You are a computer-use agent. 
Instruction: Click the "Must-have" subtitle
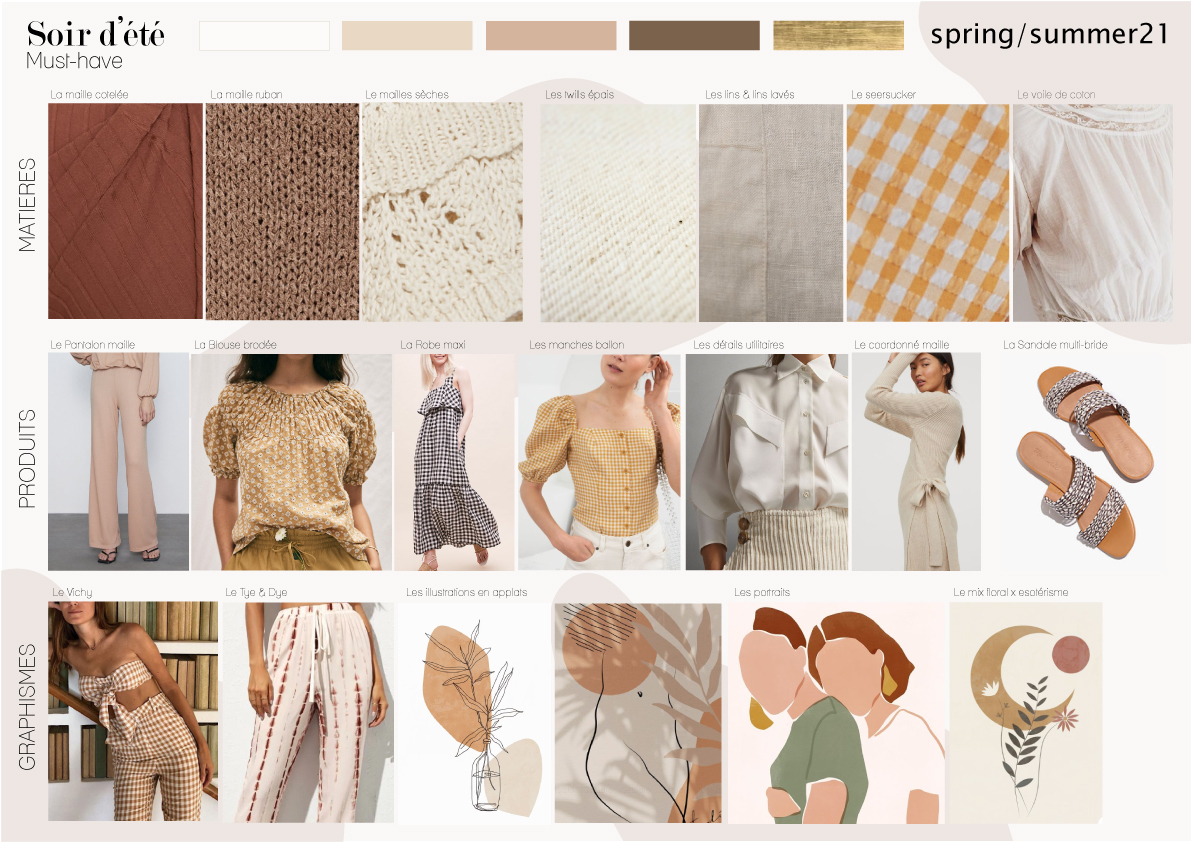tap(74, 61)
